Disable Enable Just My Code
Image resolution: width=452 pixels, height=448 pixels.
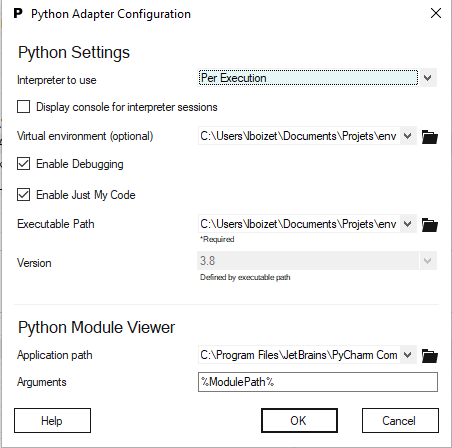pos(23,195)
